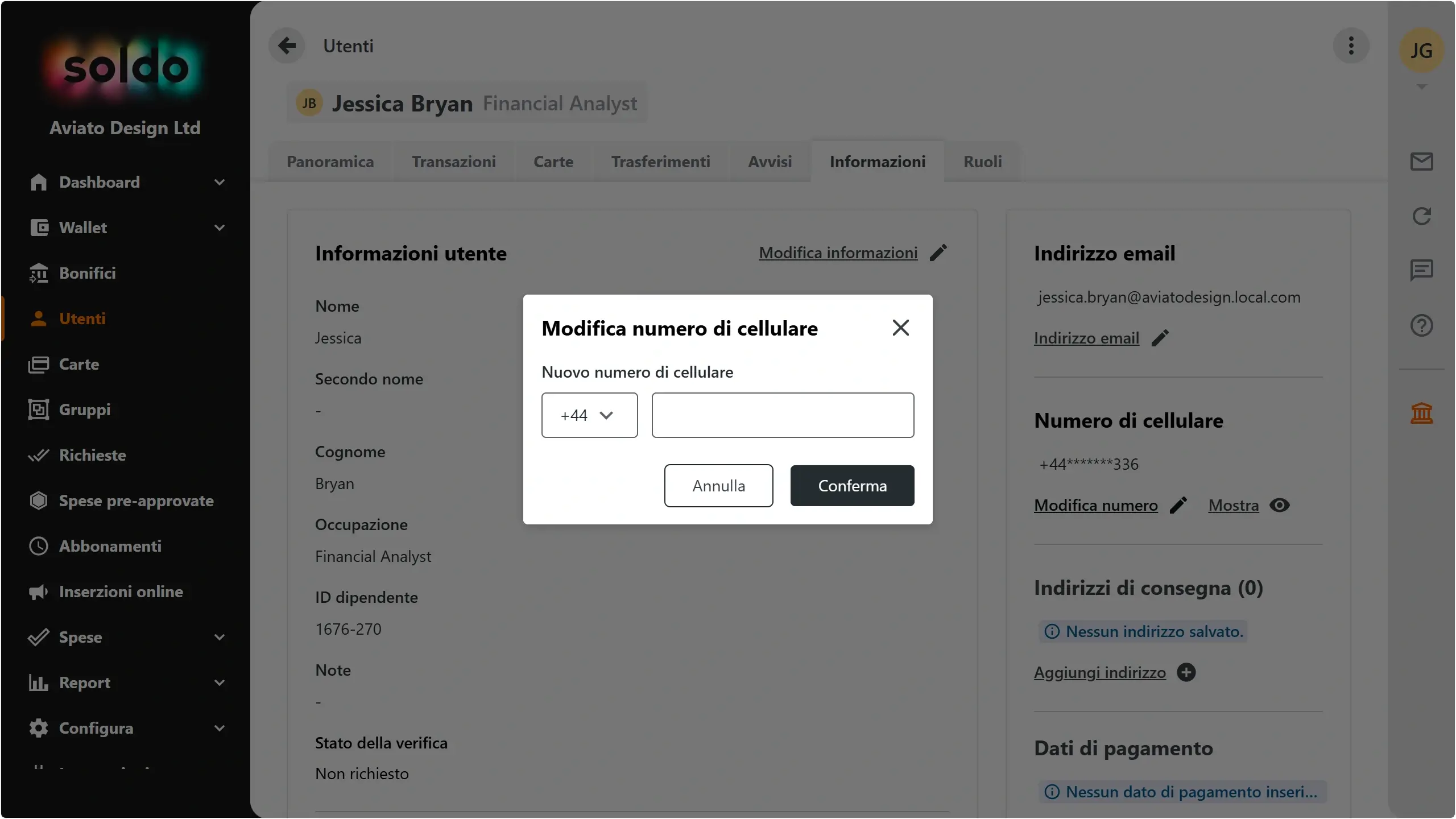Close the Modifica numero di cellulare dialog
The image size is (1456, 819).
click(x=900, y=328)
